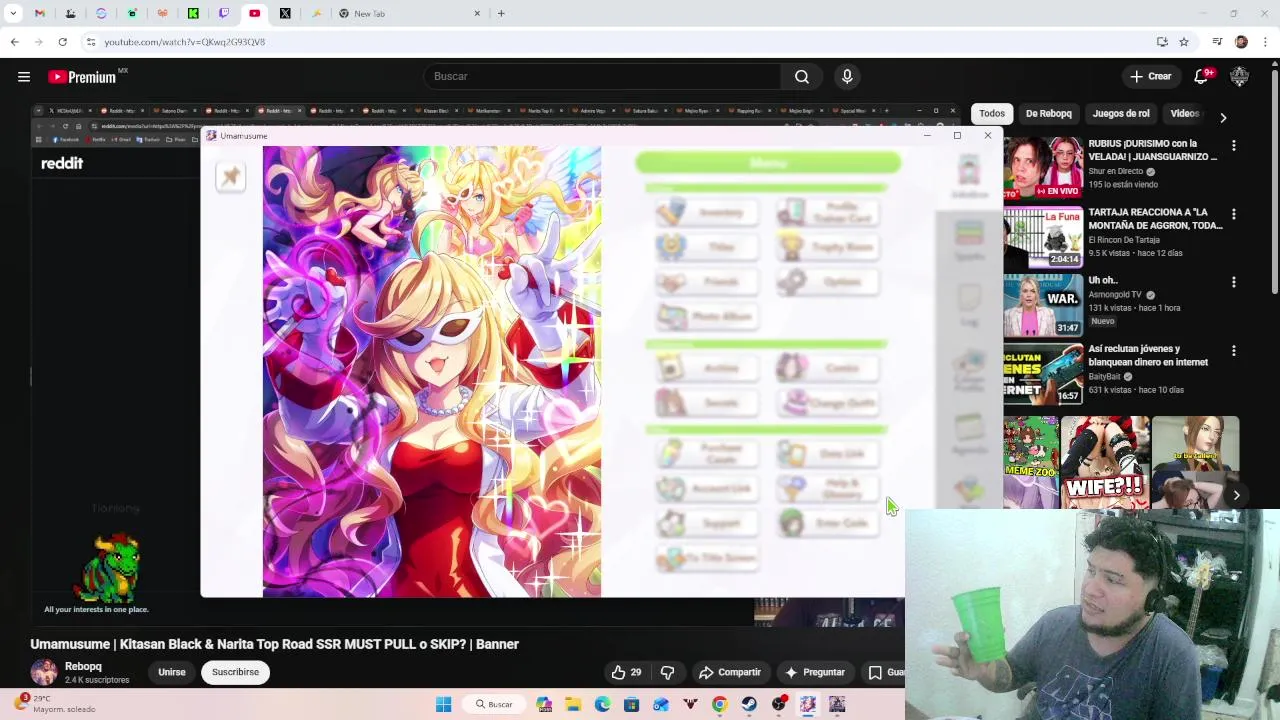Select the Videos filter chip
Image resolution: width=1280 pixels, height=720 pixels.
[1184, 113]
